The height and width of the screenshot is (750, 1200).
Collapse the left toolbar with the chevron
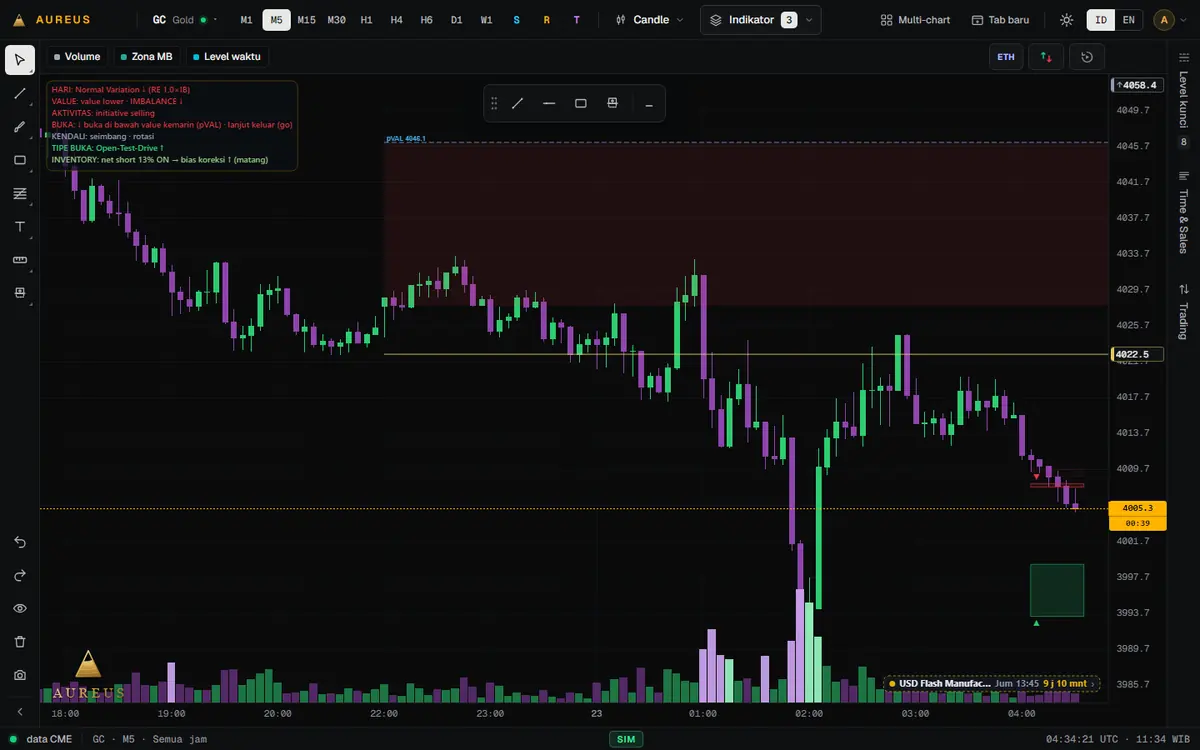[x=20, y=711]
